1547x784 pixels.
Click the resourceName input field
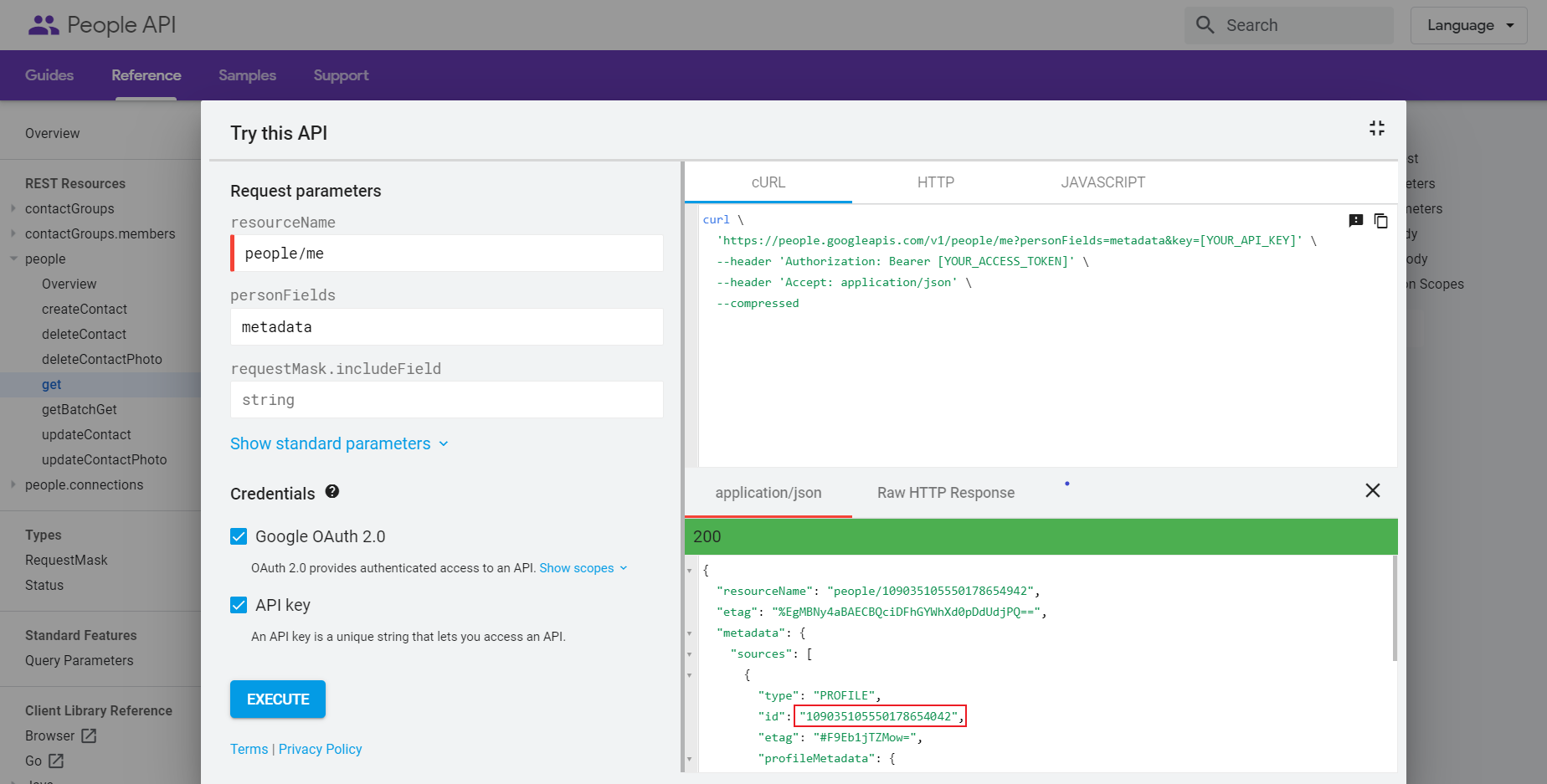coord(447,254)
